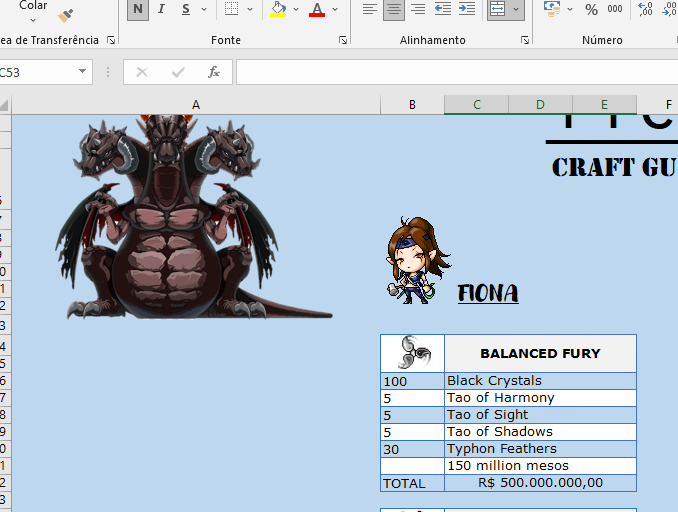Screen dimensions: 678x512
Task: Select column F header
Action: pyautogui.click(x=658, y=105)
